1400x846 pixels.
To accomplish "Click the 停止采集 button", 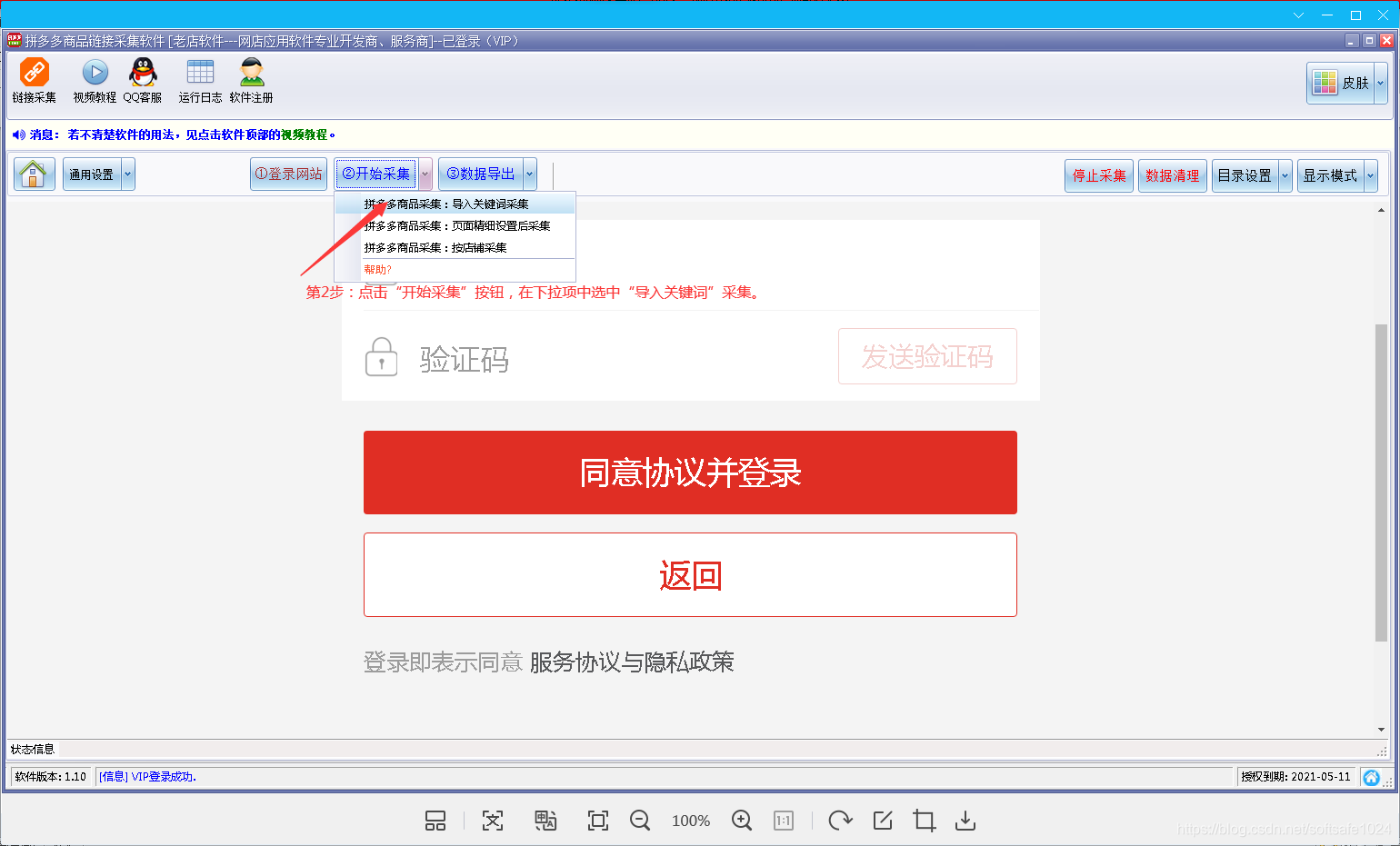I will [1099, 175].
